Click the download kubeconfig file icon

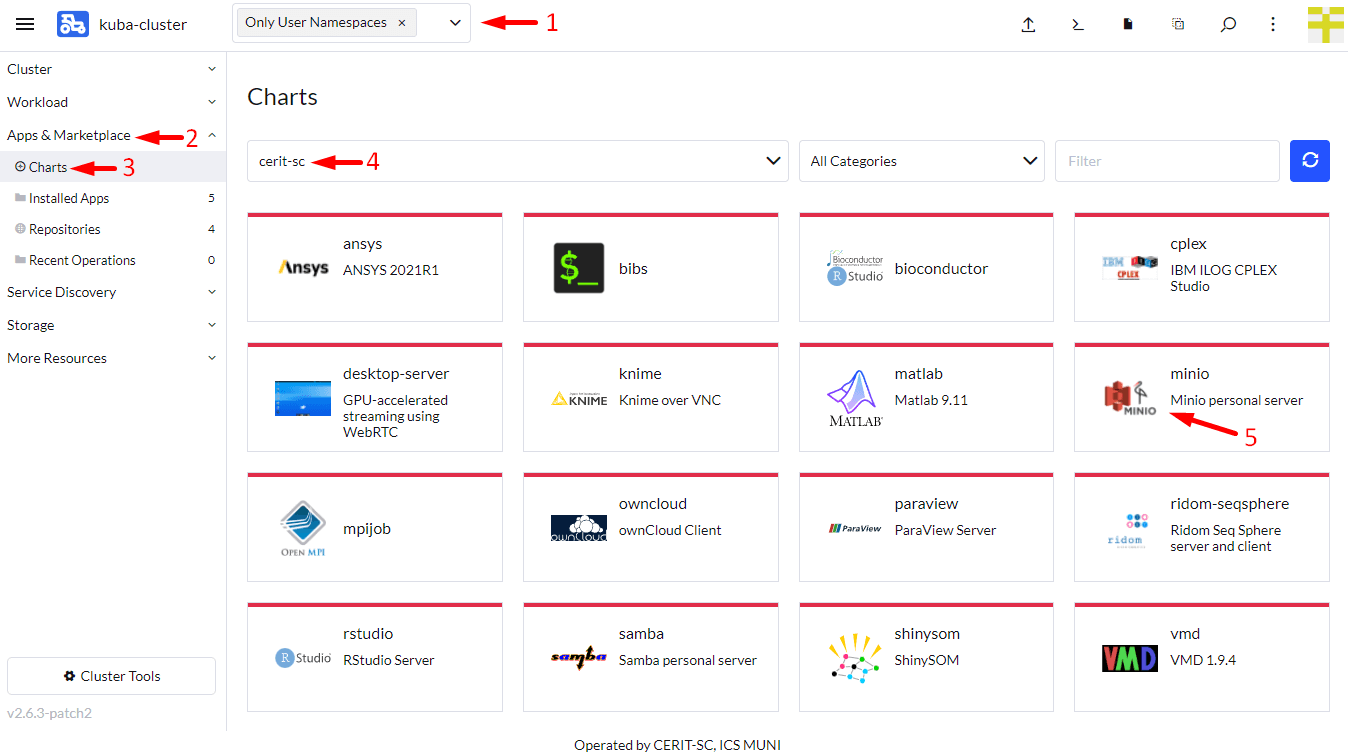(x=1128, y=25)
